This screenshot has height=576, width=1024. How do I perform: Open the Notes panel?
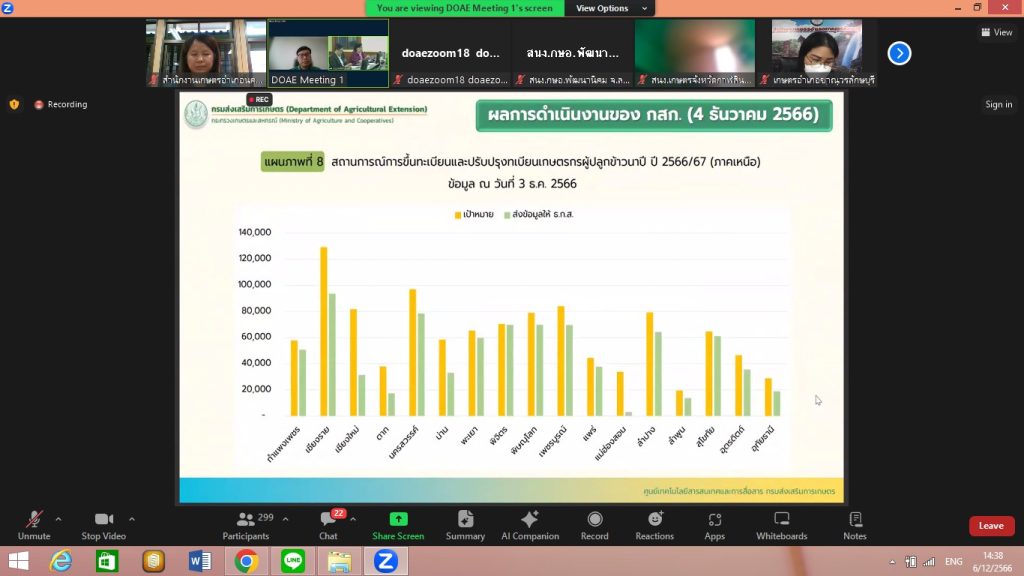pos(855,526)
